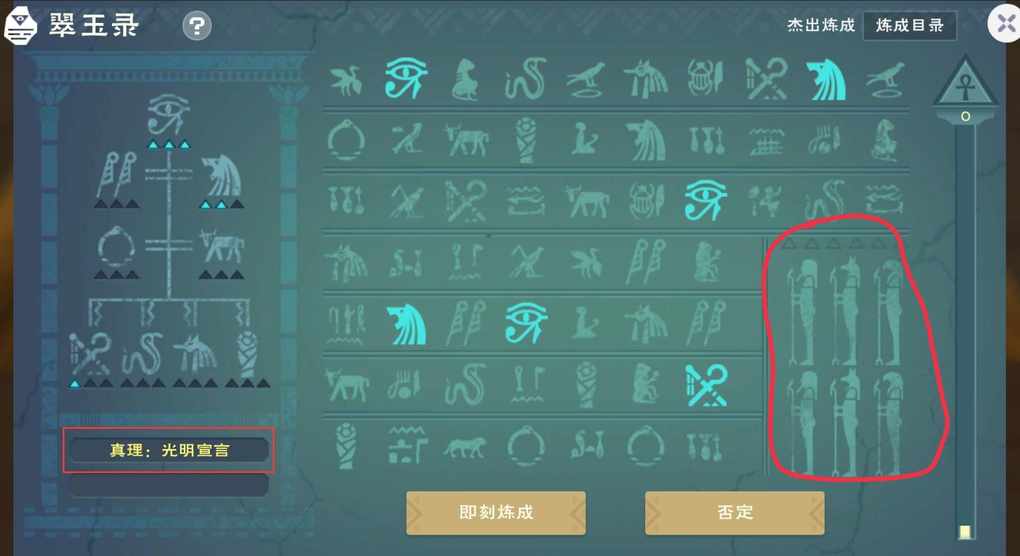
Task: Click the ankh pyramid icon above scrollbar
Action: 965,83
